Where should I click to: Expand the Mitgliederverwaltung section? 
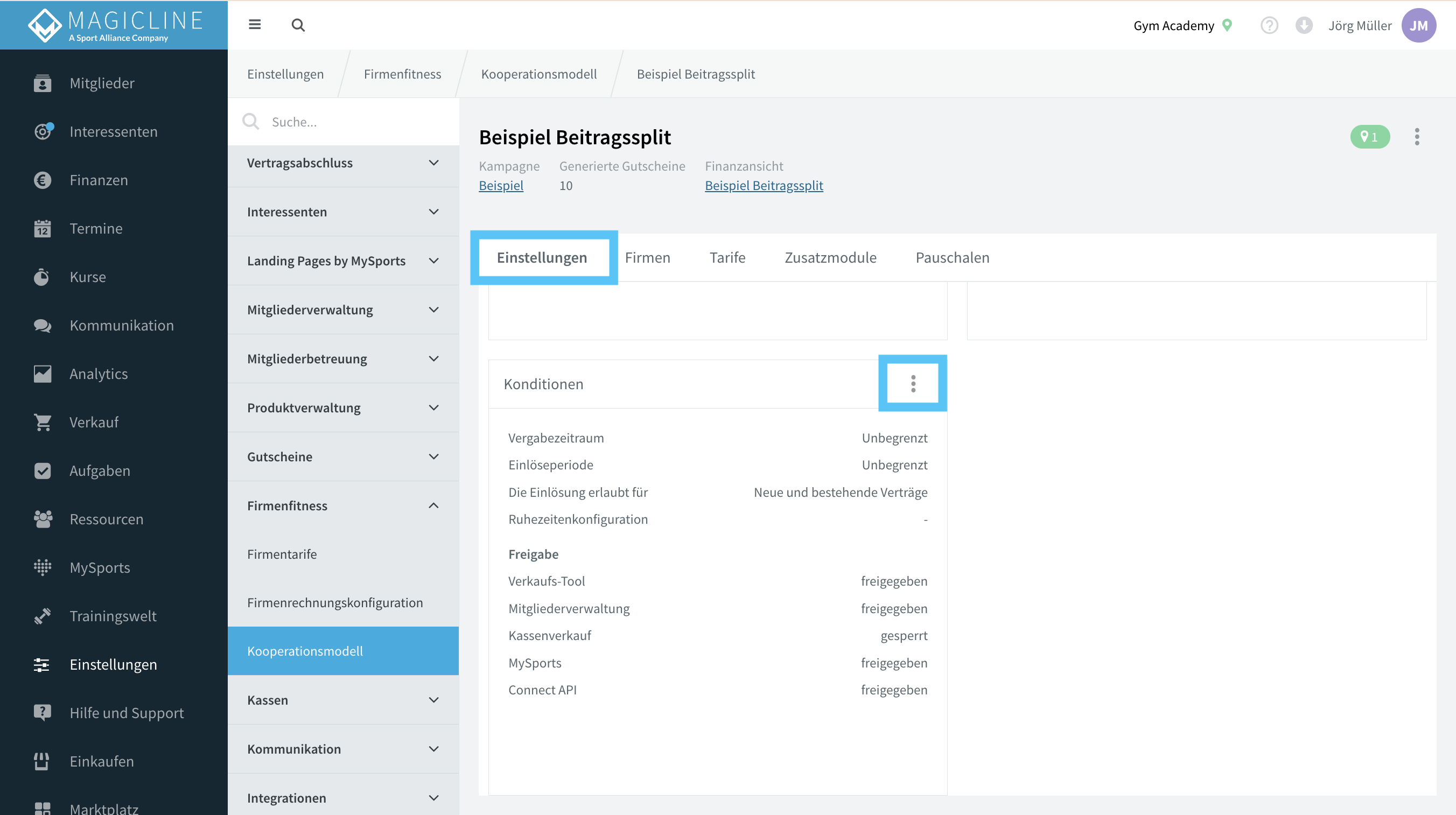tap(344, 310)
